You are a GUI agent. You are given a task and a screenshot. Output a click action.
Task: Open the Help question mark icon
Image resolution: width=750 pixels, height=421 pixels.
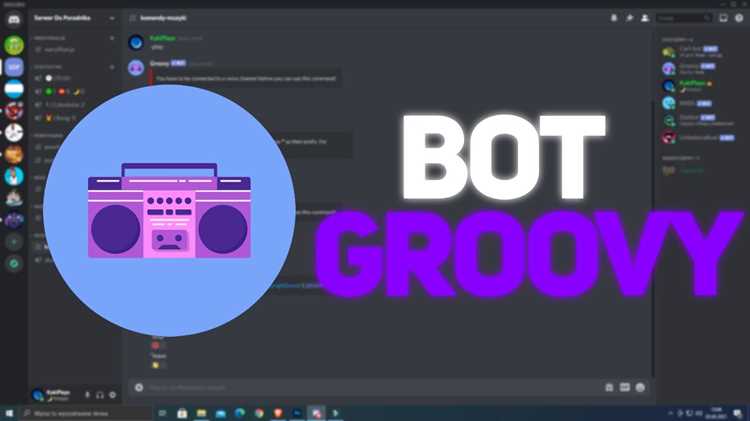click(x=739, y=18)
